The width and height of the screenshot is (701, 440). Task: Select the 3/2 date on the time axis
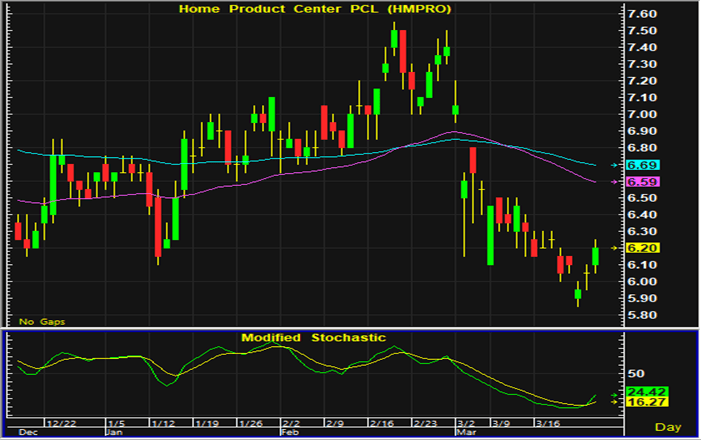pos(467,423)
